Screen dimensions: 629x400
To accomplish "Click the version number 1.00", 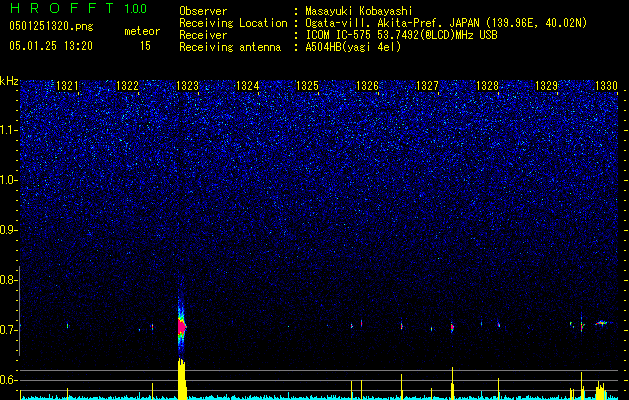I will tap(135, 8).
